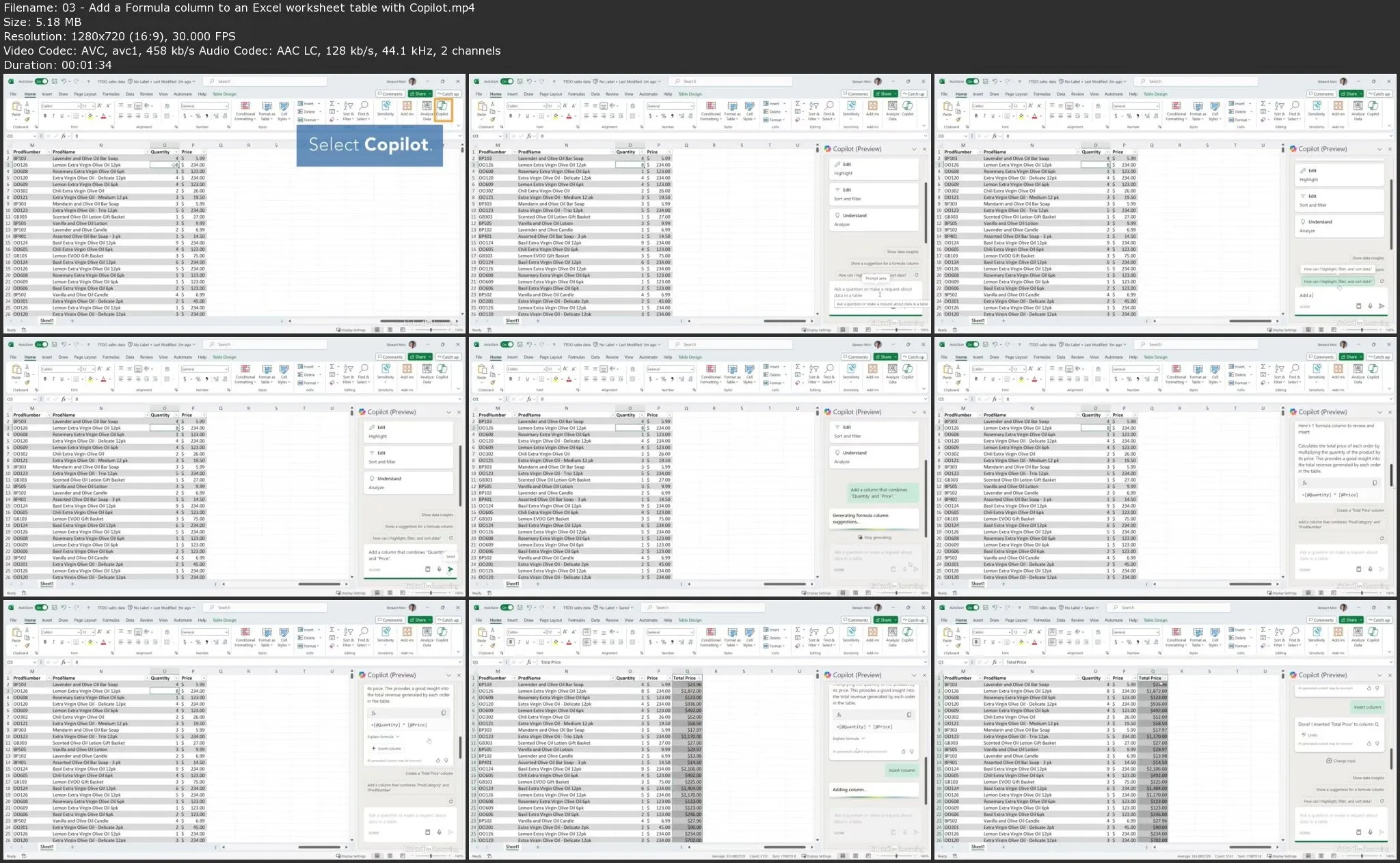The width and height of the screenshot is (1400, 863).
Task: Open Table Design tab in top-left thumbnail
Action: [x=224, y=94]
